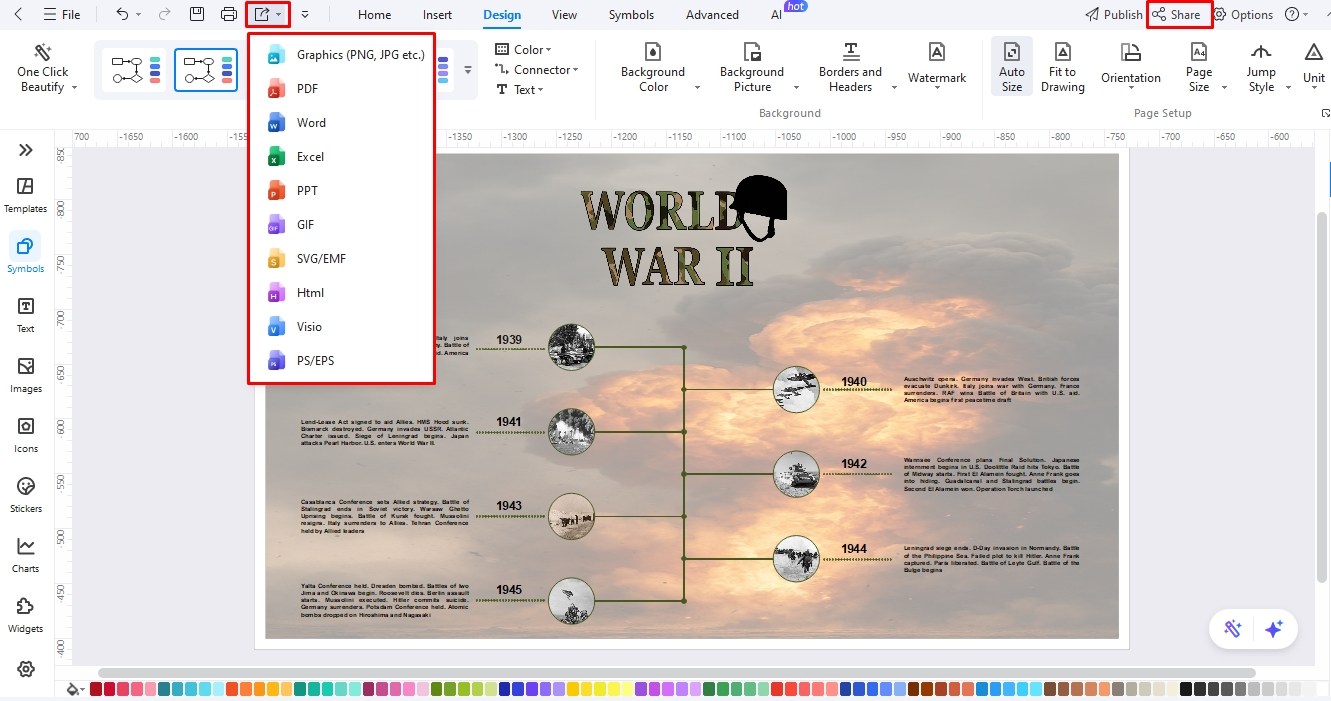Open the File menu
This screenshot has width=1331, height=701.
click(x=61, y=14)
